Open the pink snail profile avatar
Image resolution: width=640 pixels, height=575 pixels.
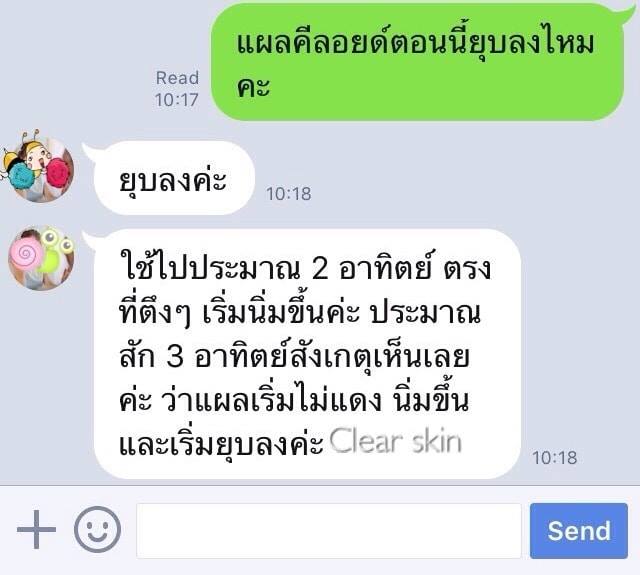pyautogui.click(x=41, y=258)
